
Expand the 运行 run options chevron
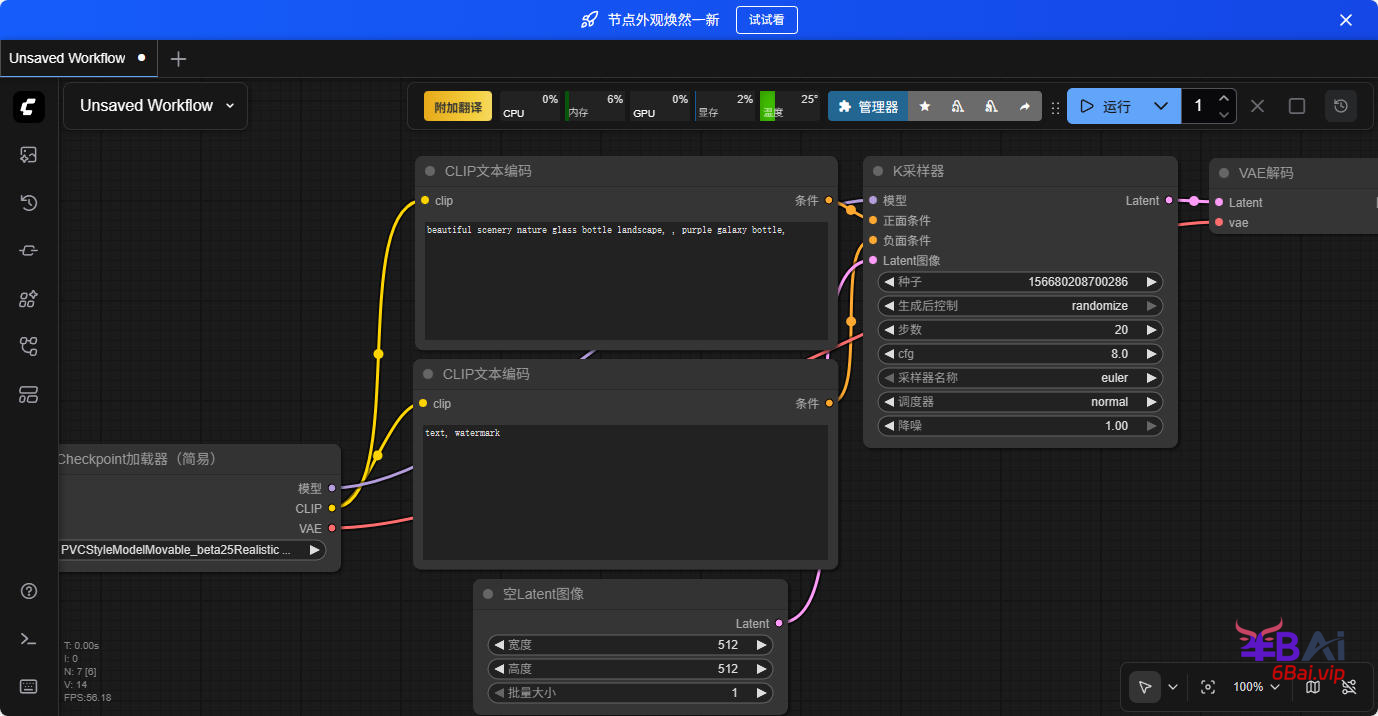(x=1160, y=106)
